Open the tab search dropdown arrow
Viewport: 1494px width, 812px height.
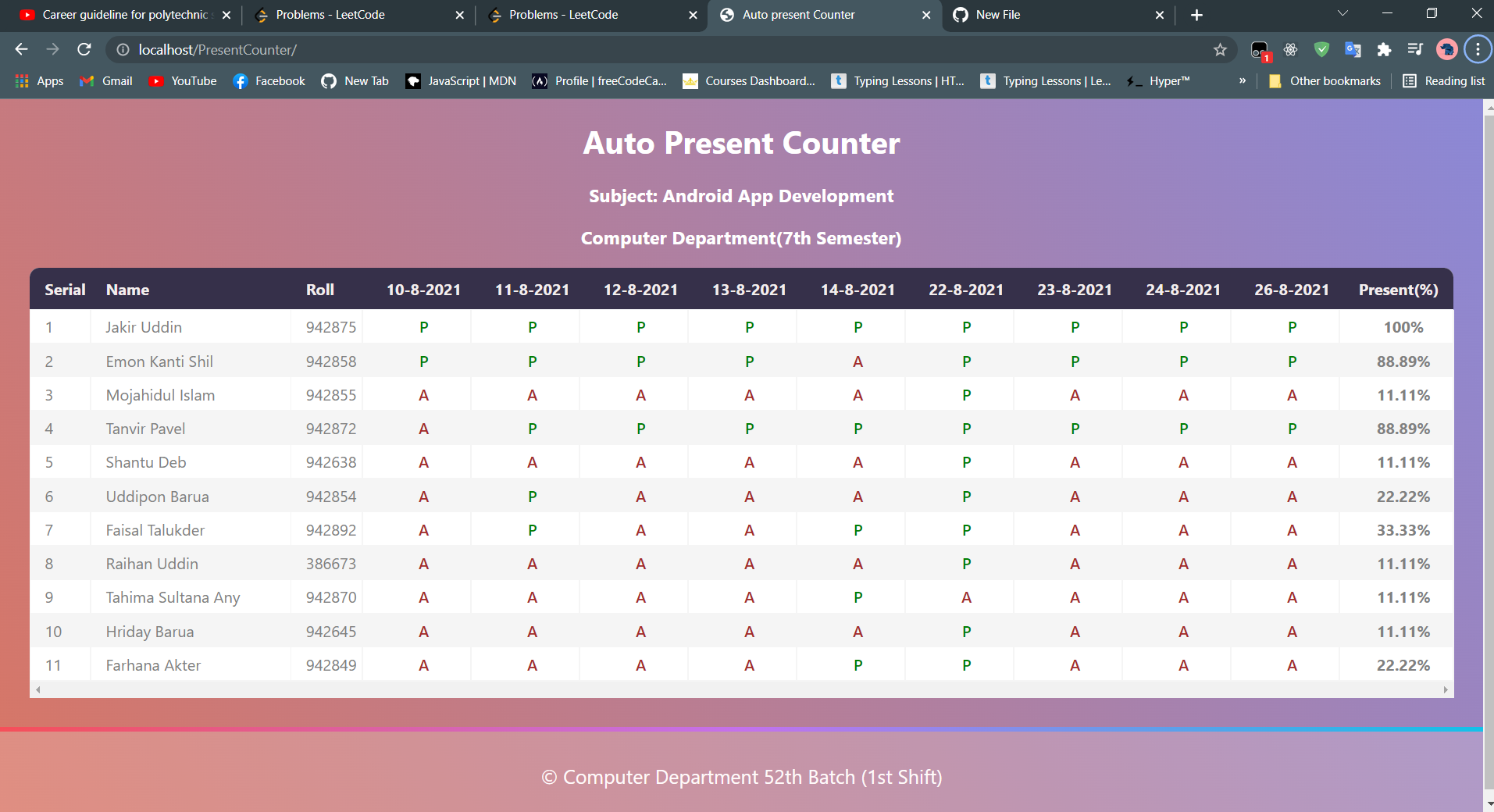coord(1342,14)
